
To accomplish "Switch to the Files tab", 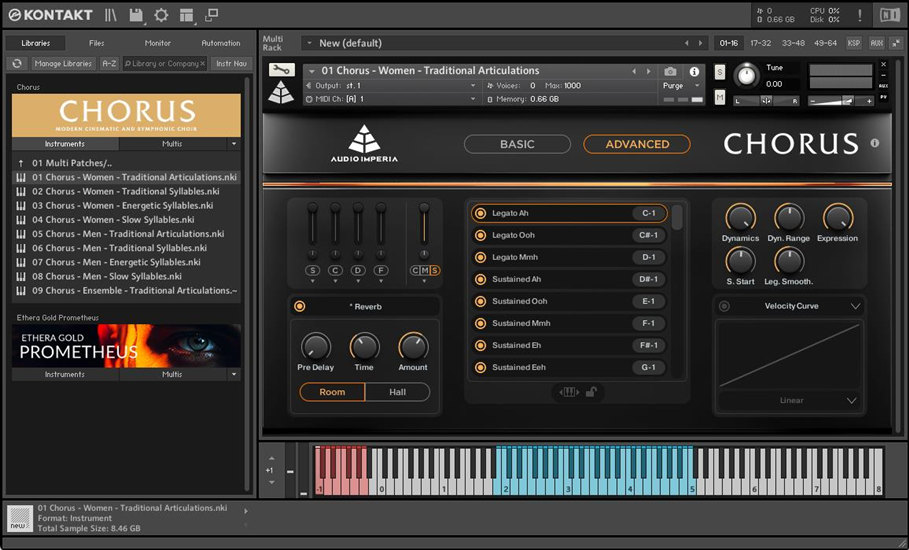I will (x=96, y=43).
